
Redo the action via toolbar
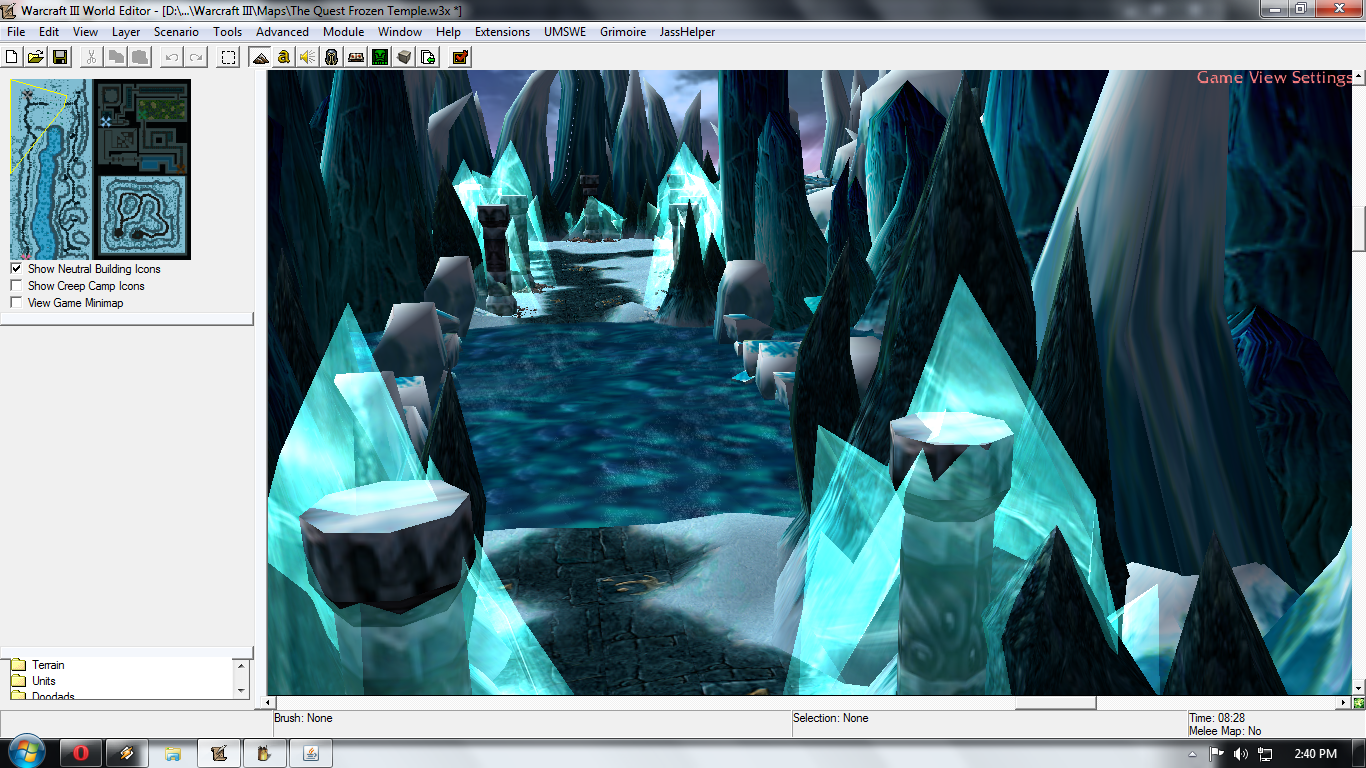click(196, 57)
